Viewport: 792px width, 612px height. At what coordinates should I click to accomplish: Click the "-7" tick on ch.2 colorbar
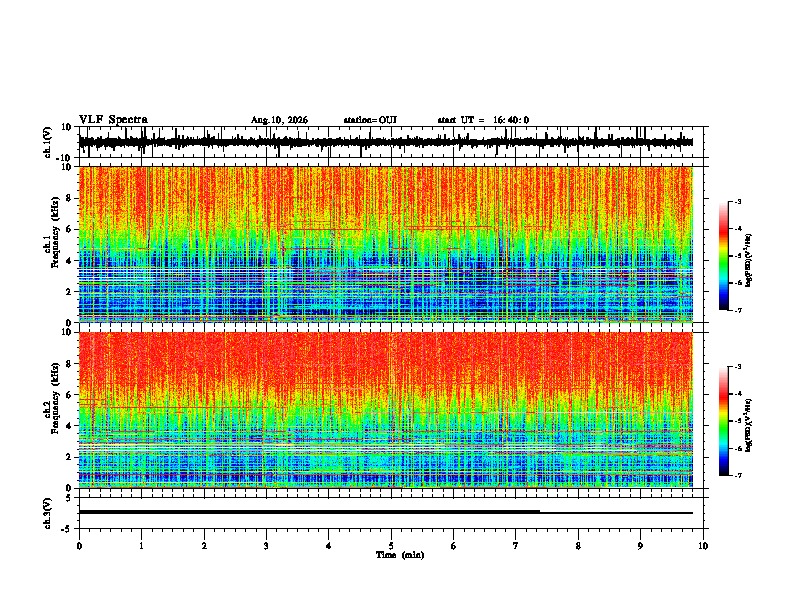tap(738, 475)
